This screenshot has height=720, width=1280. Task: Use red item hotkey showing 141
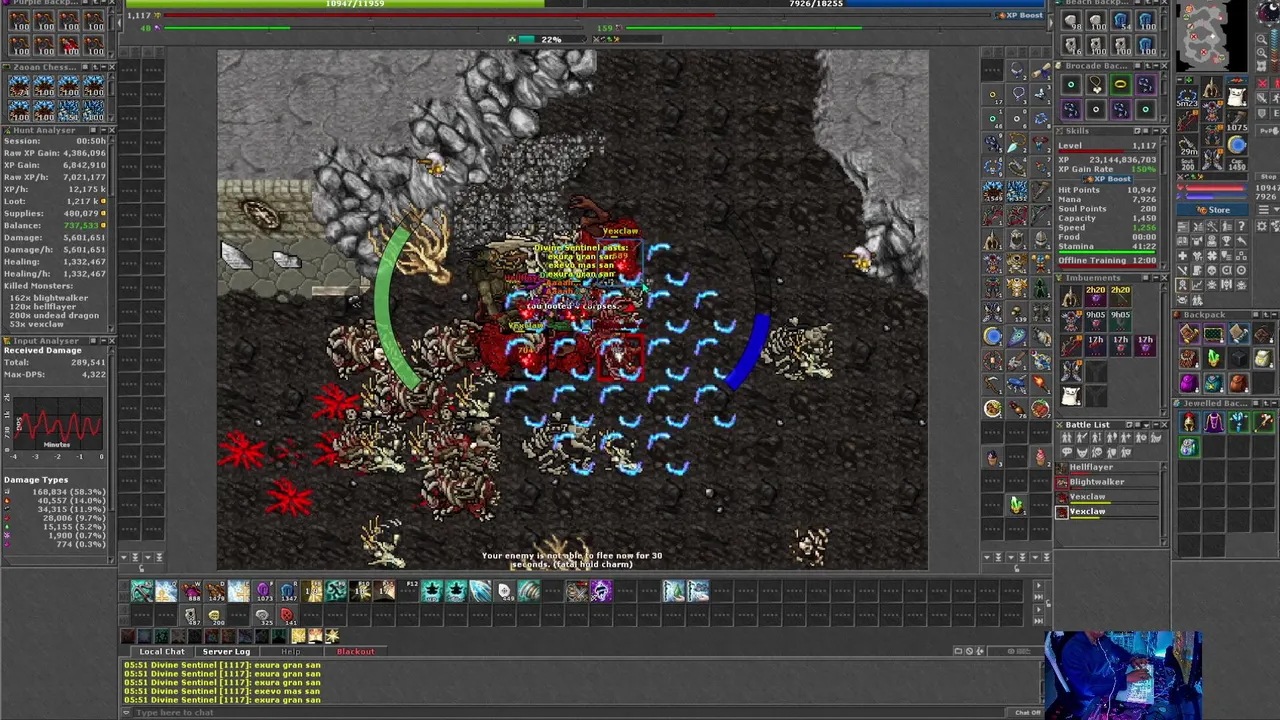click(x=287, y=615)
